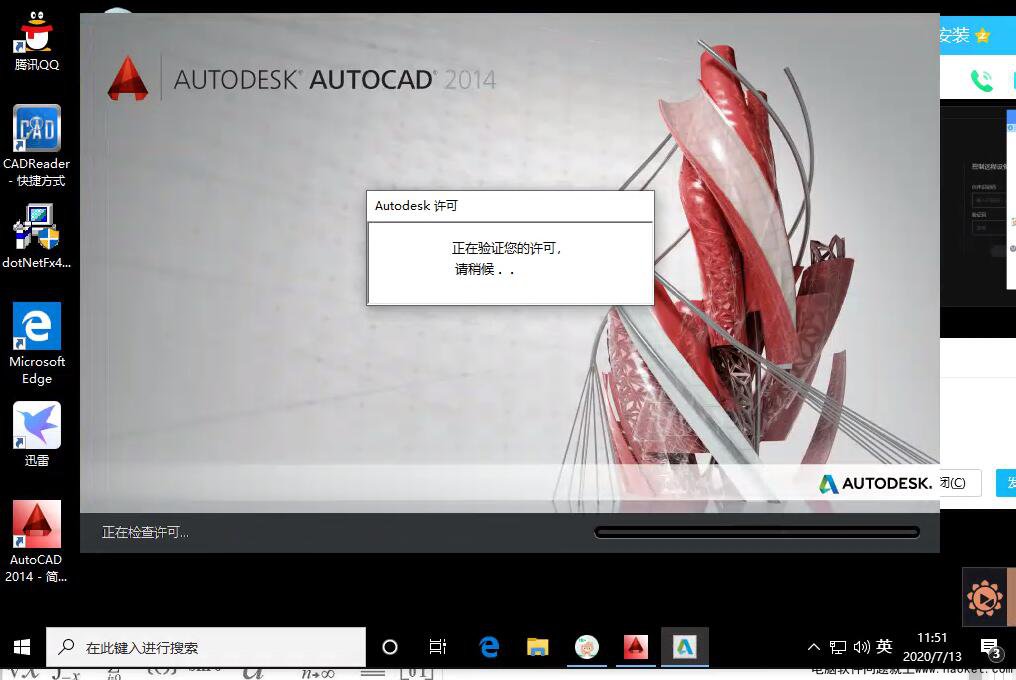Click the taskbar search box
Screen dimensions: 1016x680
(206, 647)
